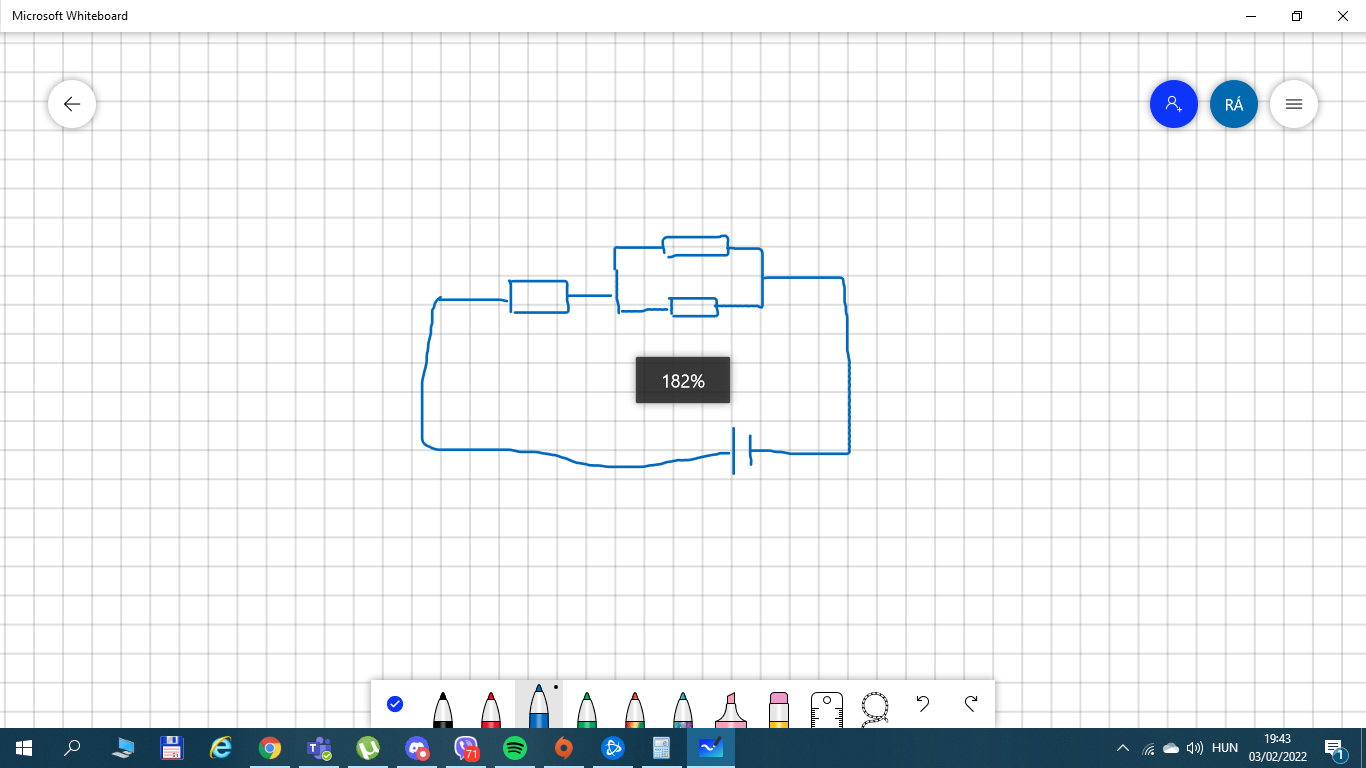
Task: Click the blue checkmark to finish inking
Action: pos(395,704)
